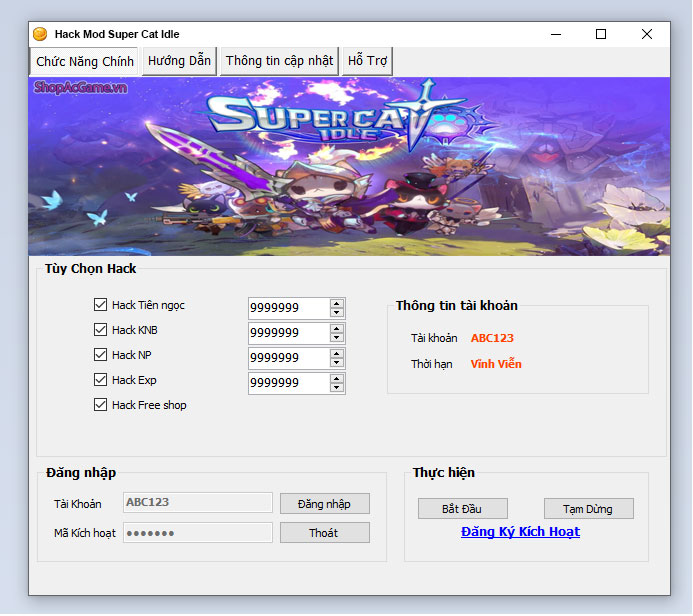Increase the Hack Tiên ngọc value with up arrow
Image resolution: width=693 pixels, height=616 pixels.
coord(337,304)
